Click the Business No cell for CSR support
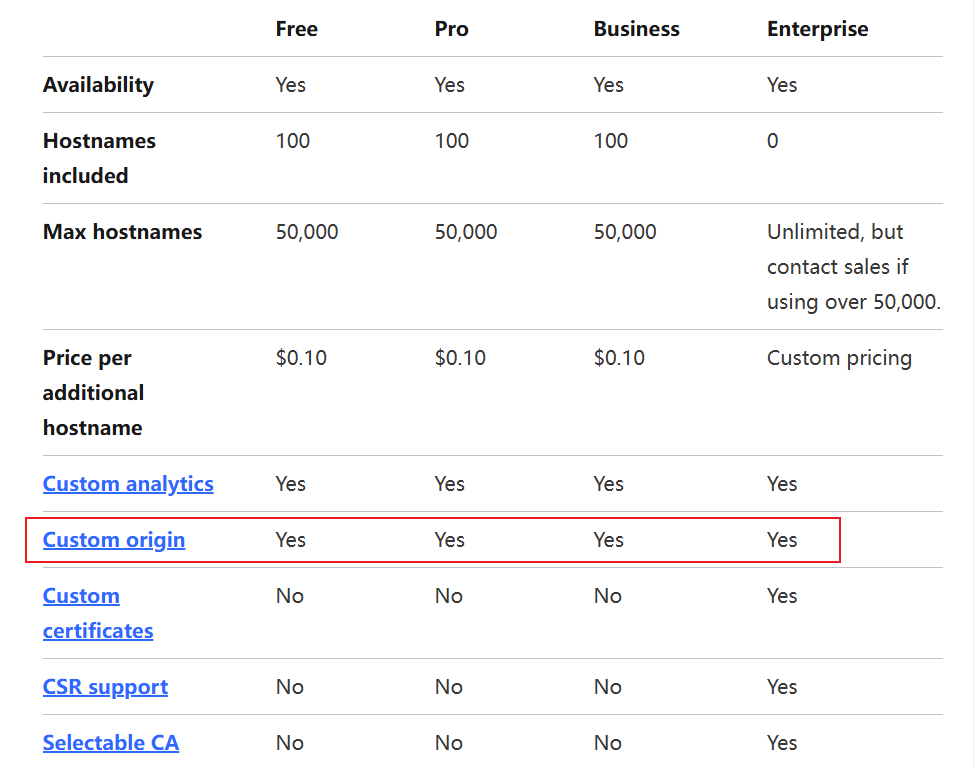Screen dimensions: 975x767 click(608, 687)
